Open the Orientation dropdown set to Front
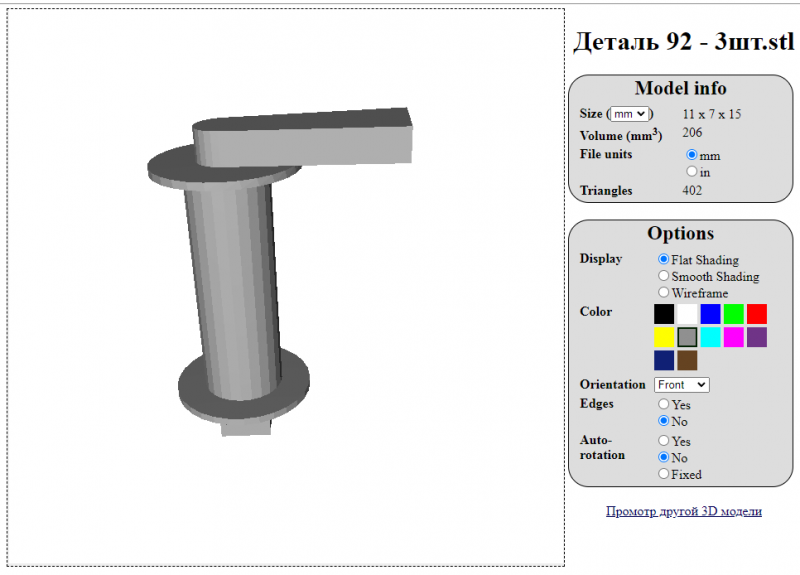 (x=682, y=385)
